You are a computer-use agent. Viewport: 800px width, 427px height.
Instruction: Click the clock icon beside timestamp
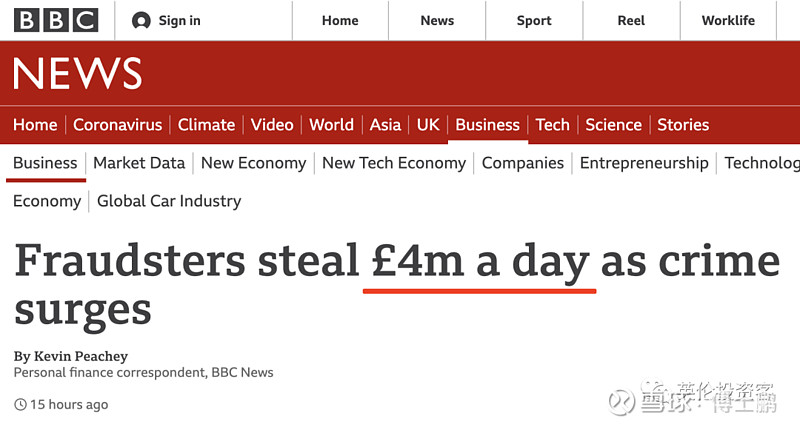(20, 405)
